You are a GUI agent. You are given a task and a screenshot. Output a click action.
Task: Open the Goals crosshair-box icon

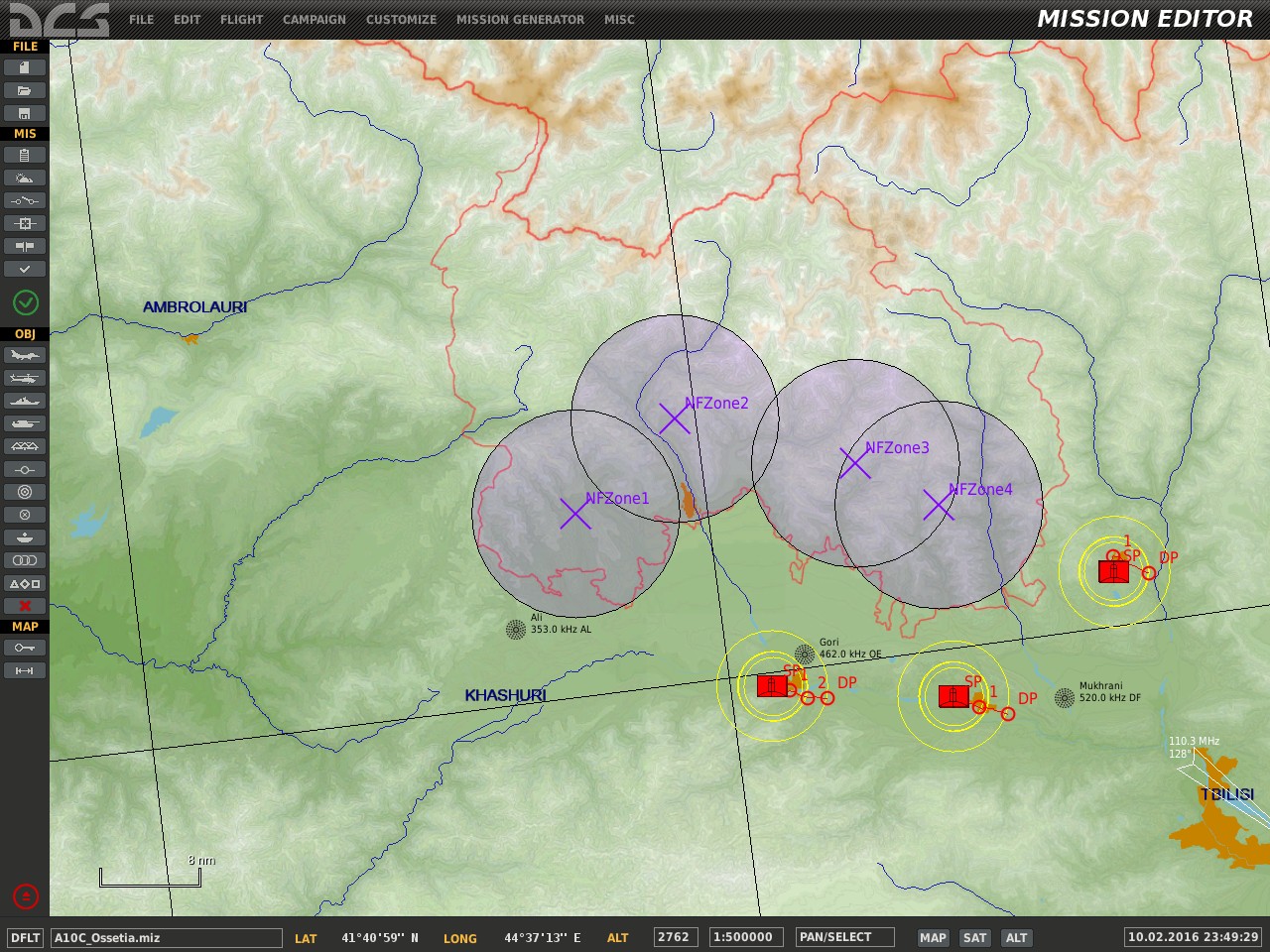coord(25,223)
